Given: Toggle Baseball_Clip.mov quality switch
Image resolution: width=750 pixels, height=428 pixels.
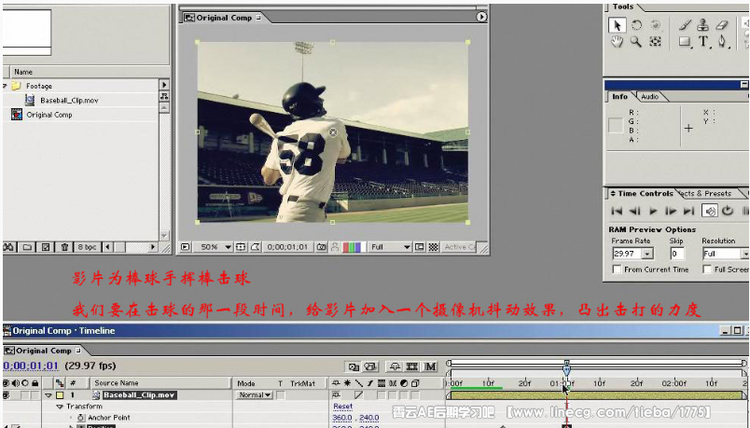Looking at the screenshot, I should 359,395.
